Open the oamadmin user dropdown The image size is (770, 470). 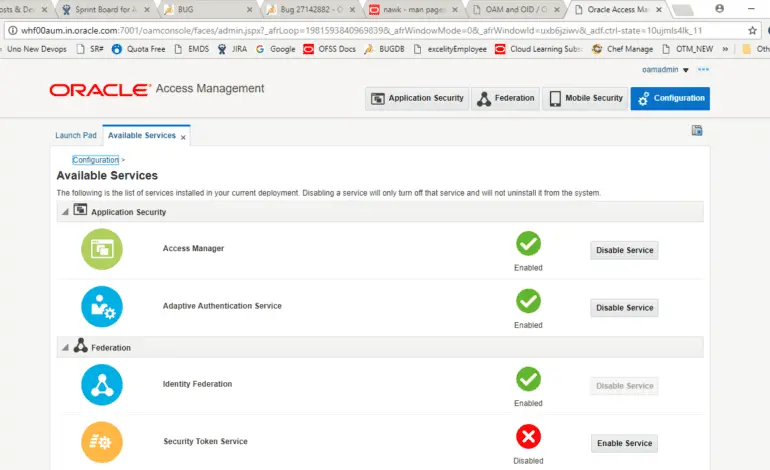click(665, 70)
